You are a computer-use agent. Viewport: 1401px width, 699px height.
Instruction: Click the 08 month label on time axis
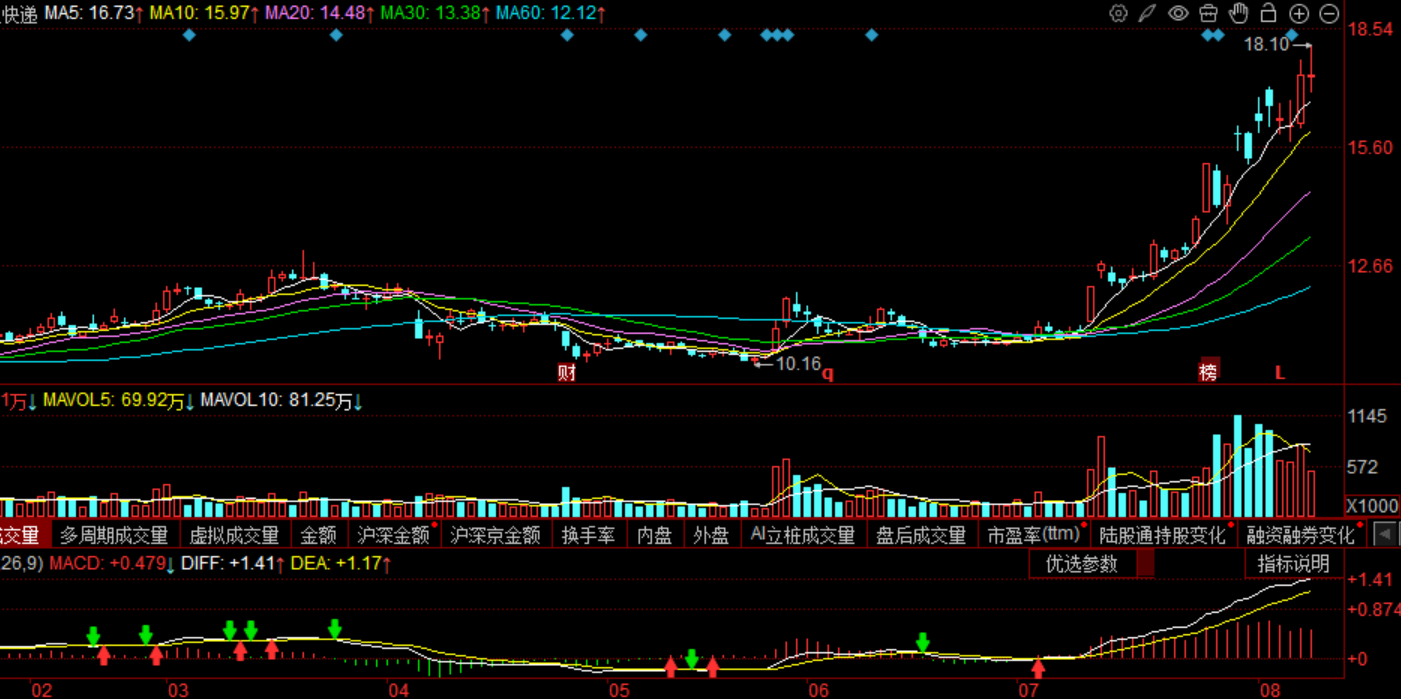[x=1270, y=689]
